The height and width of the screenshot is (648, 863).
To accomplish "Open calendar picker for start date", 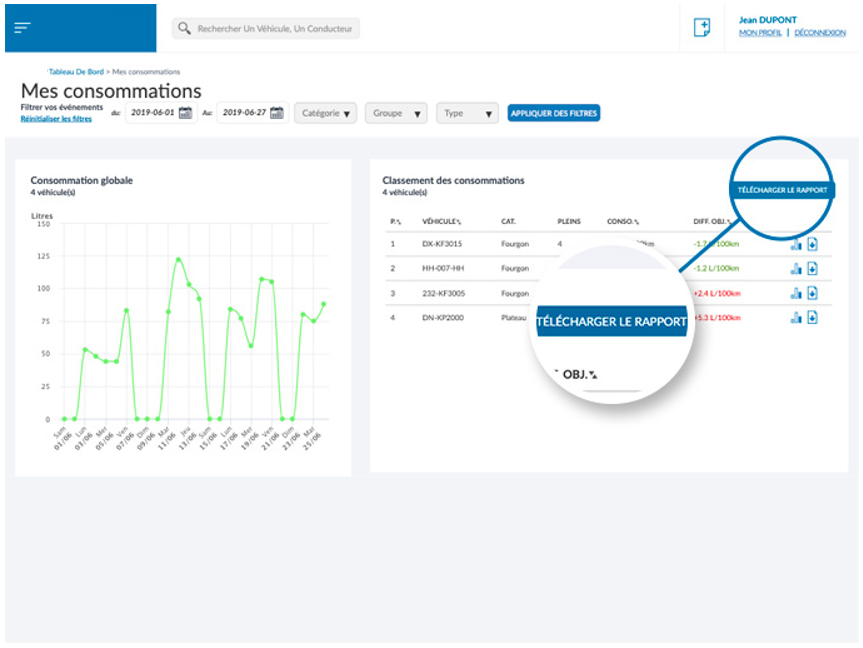I will [185, 113].
